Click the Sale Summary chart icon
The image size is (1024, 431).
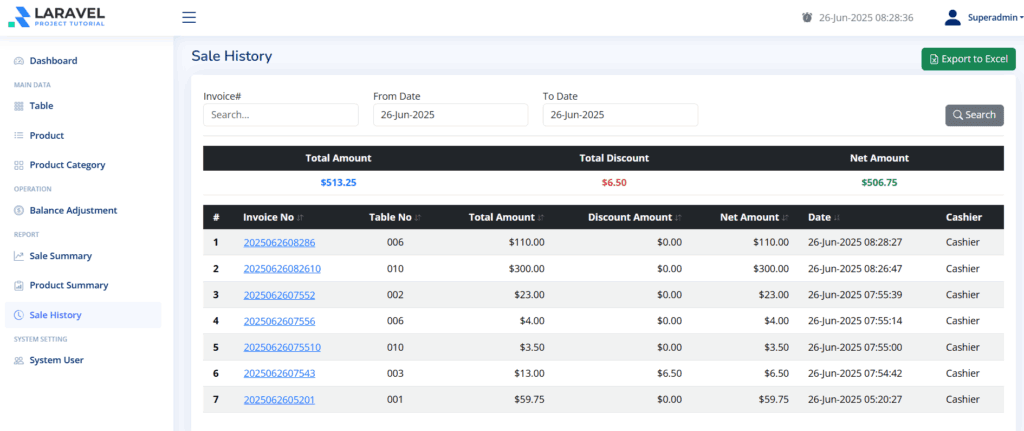19,256
